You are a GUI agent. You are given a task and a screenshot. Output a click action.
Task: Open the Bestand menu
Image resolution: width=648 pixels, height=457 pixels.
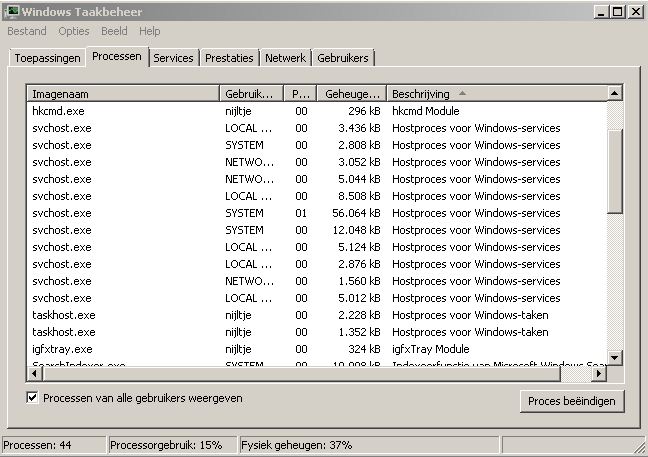[27, 31]
